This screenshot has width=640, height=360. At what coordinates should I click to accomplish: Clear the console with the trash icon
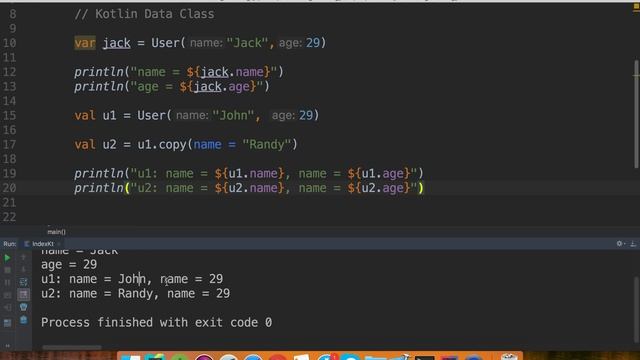click(23, 320)
